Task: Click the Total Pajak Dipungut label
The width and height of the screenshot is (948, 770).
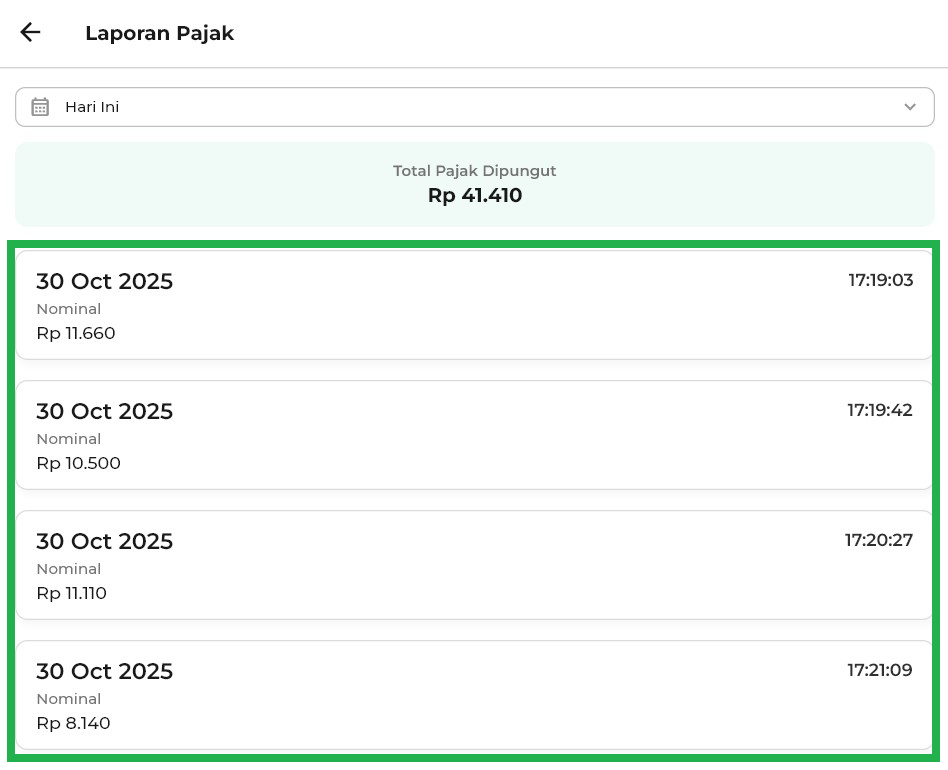Action: coord(474,171)
